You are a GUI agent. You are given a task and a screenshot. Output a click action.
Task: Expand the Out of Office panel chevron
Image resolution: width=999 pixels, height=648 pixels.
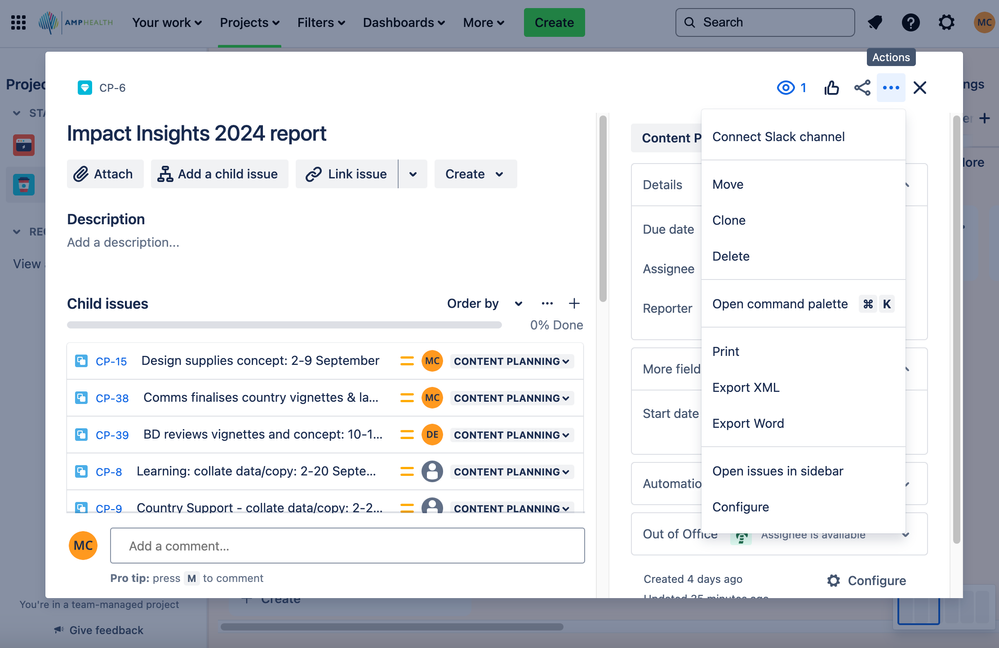coord(905,535)
